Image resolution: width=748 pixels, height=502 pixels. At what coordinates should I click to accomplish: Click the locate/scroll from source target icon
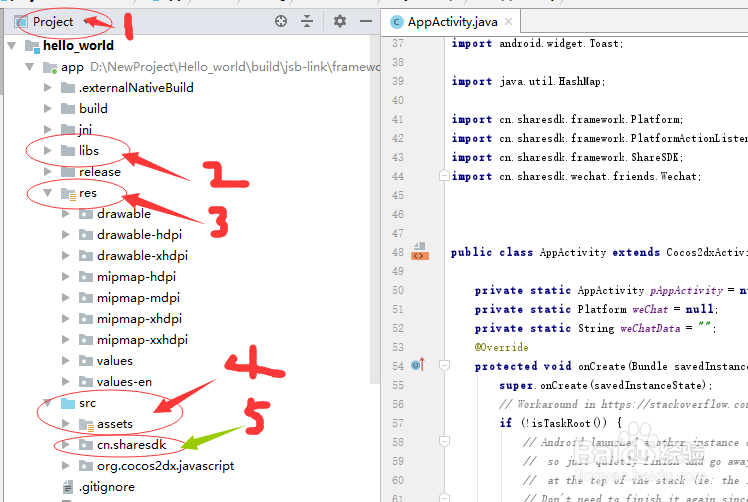point(281,21)
